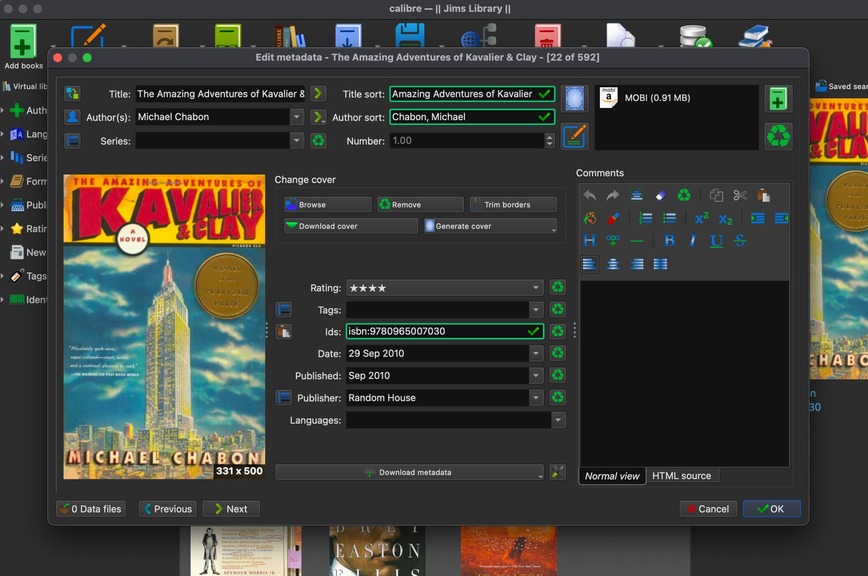
Task: Open the Tags editor icon
Action: pyautogui.click(x=284, y=310)
